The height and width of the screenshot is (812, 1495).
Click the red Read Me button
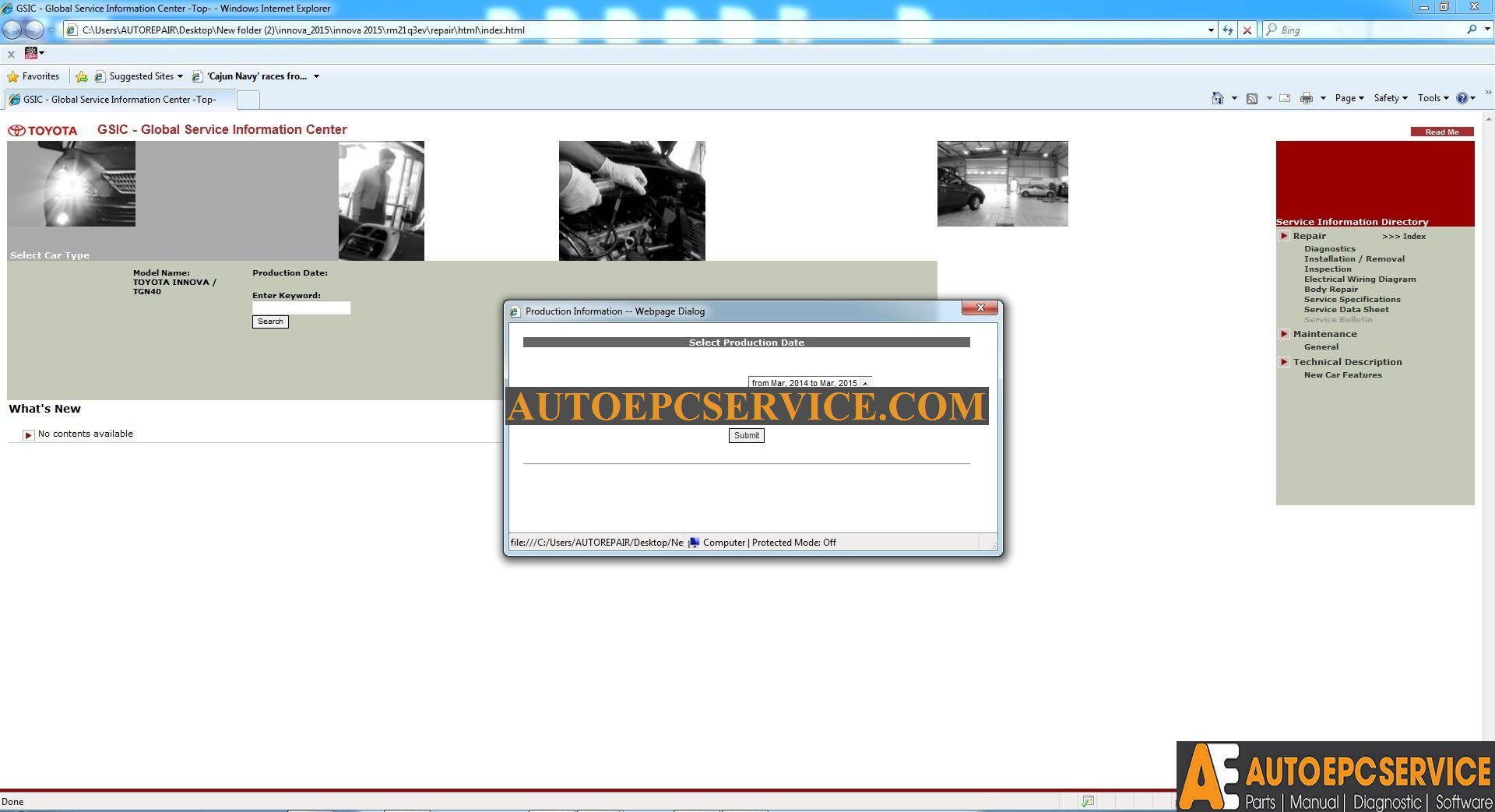coord(1442,132)
